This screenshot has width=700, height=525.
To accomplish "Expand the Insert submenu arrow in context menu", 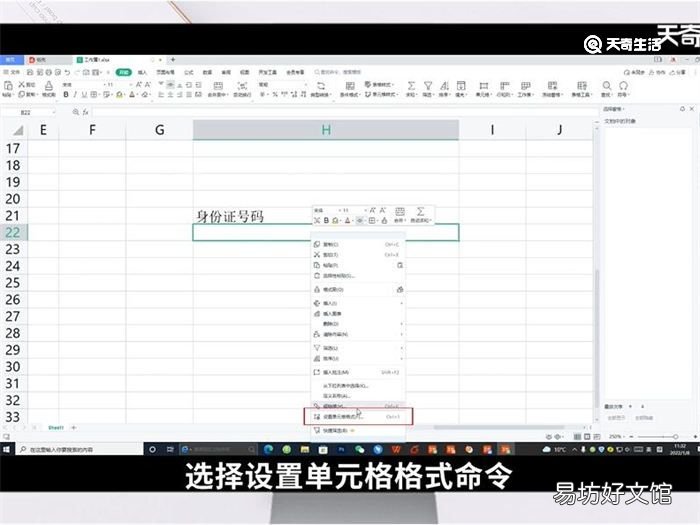I will [401, 303].
